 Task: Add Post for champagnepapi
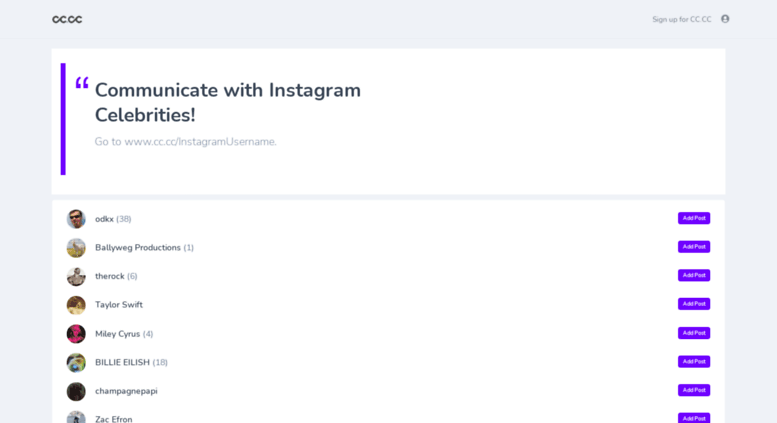click(x=694, y=390)
